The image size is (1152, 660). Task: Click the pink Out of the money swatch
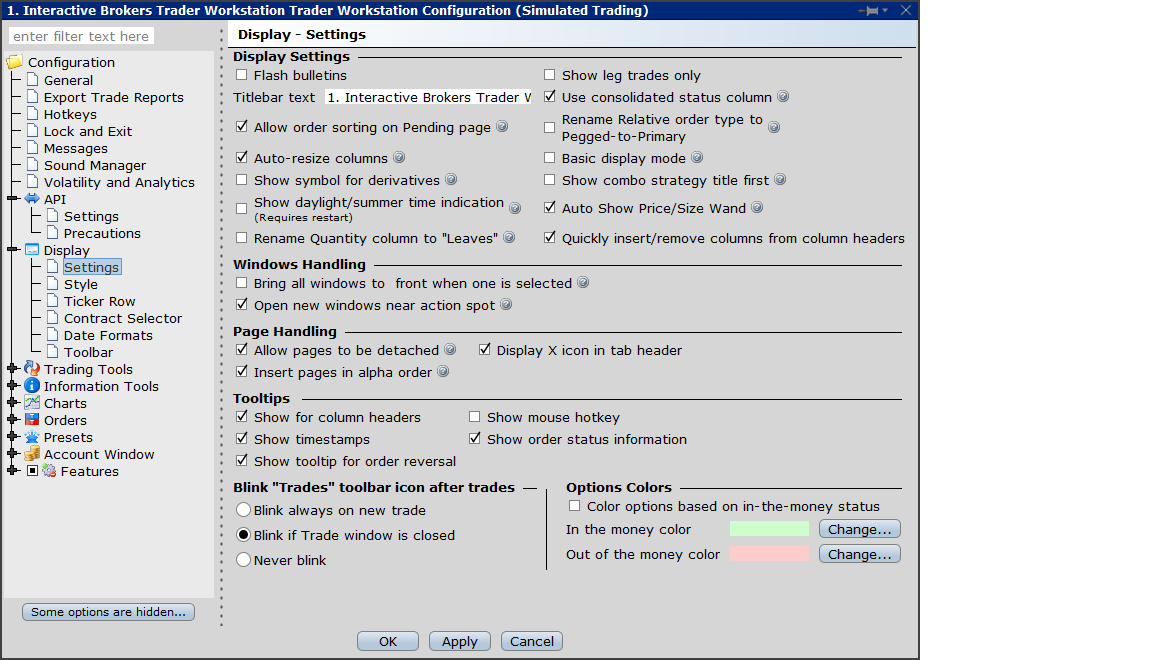tap(769, 554)
